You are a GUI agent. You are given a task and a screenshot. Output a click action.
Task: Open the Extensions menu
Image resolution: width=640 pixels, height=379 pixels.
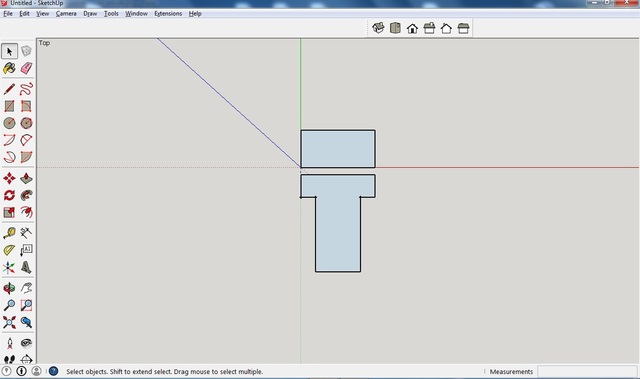(x=168, y=13)
